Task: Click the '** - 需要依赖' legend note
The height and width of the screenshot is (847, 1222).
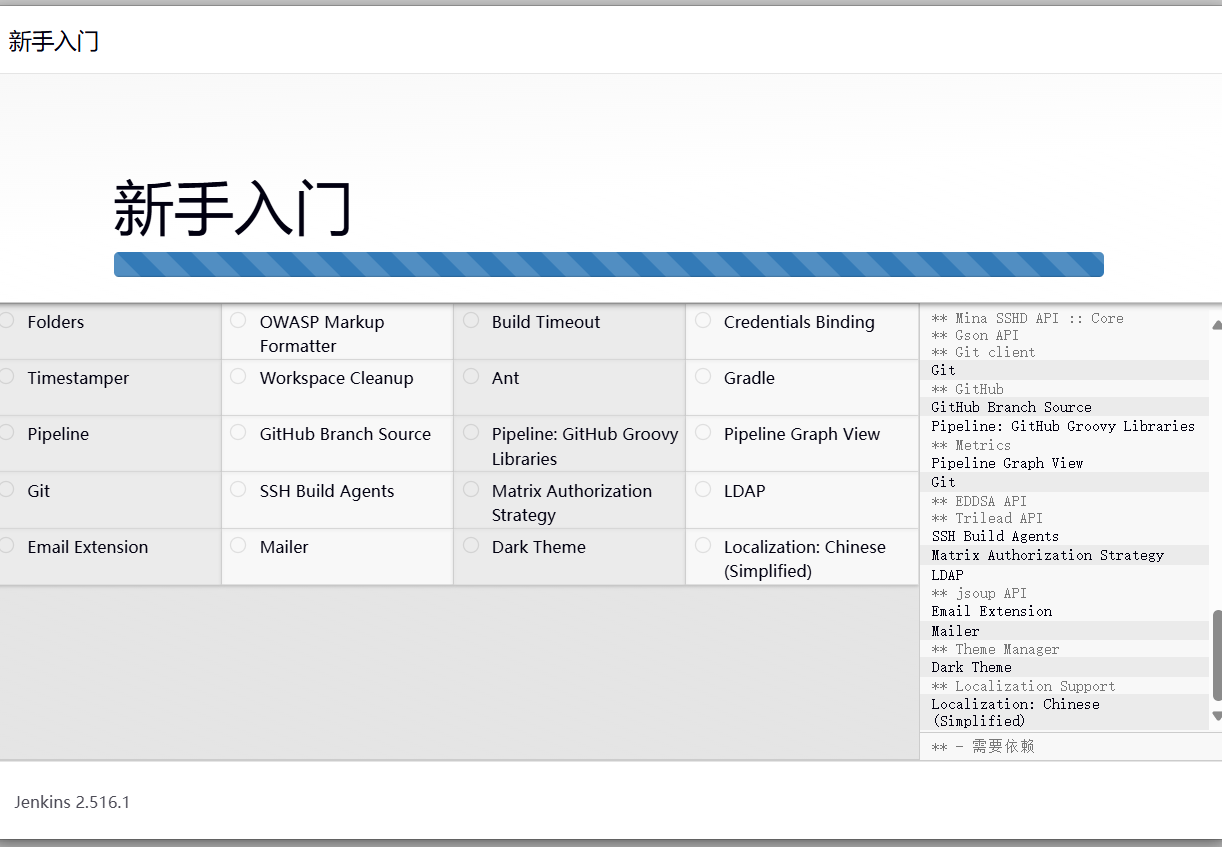Action: pos(983,746)
